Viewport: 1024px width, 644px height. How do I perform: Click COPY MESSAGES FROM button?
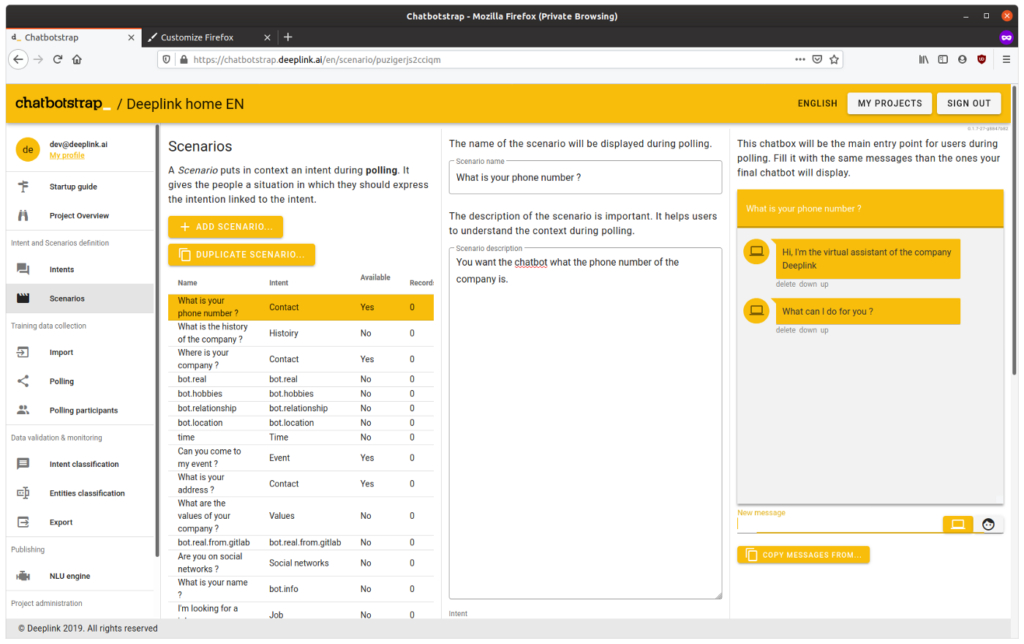pos(803,555)
